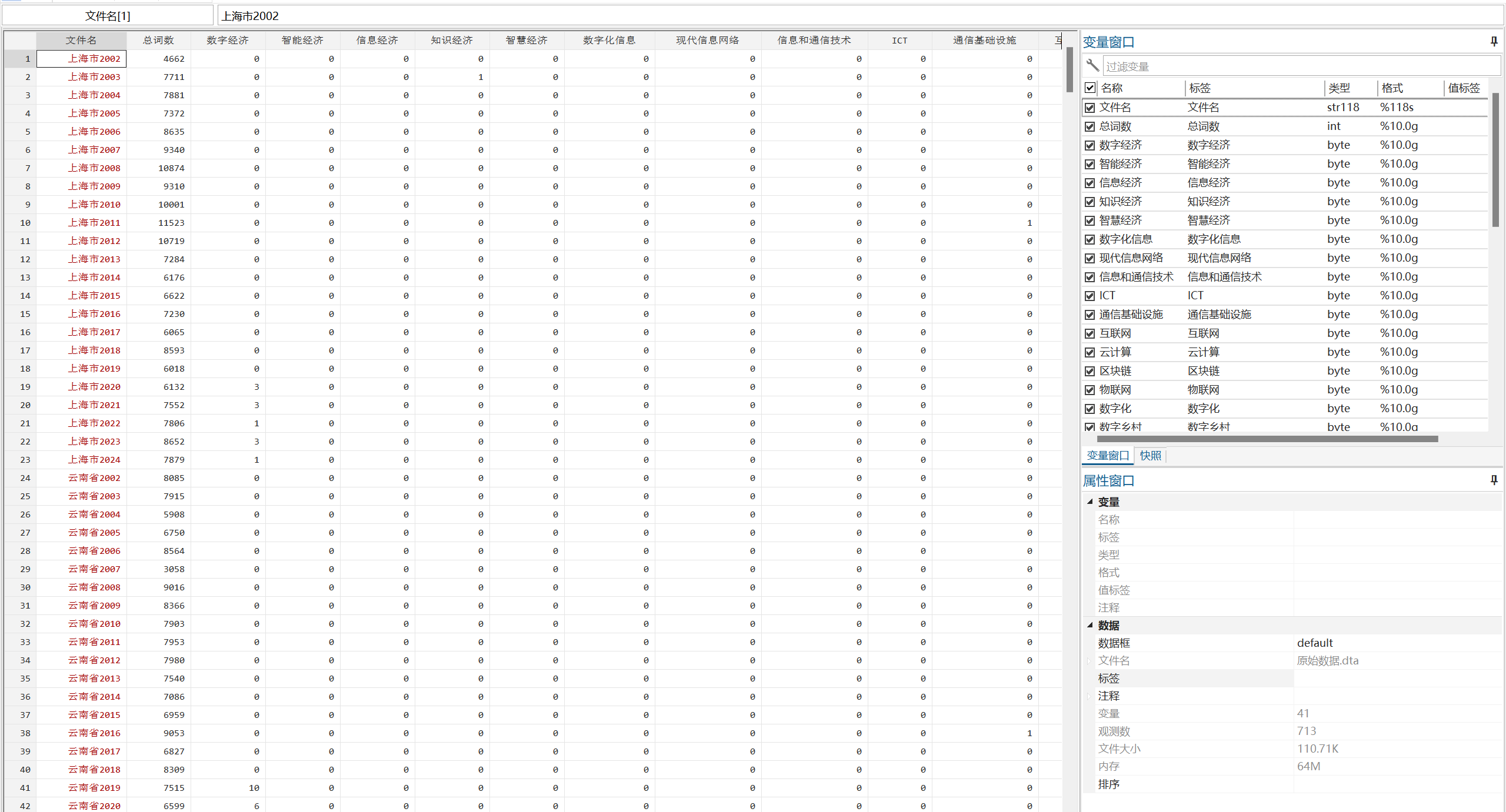Switch to the 快照 tab
The image size is (1506, 812).
click(x=1150, y=455)
